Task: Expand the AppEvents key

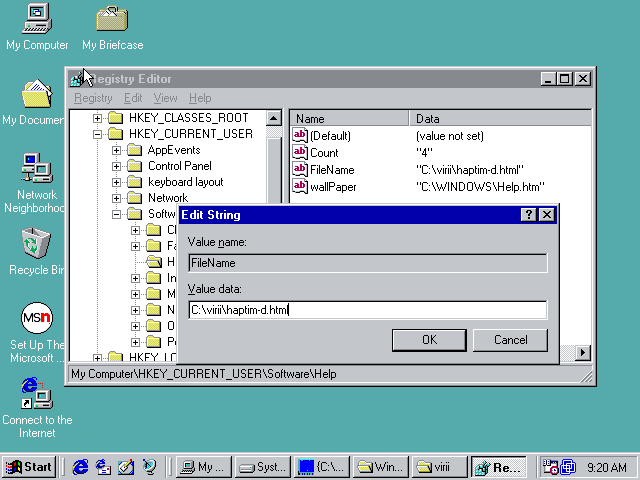Action: click(116, 150)
